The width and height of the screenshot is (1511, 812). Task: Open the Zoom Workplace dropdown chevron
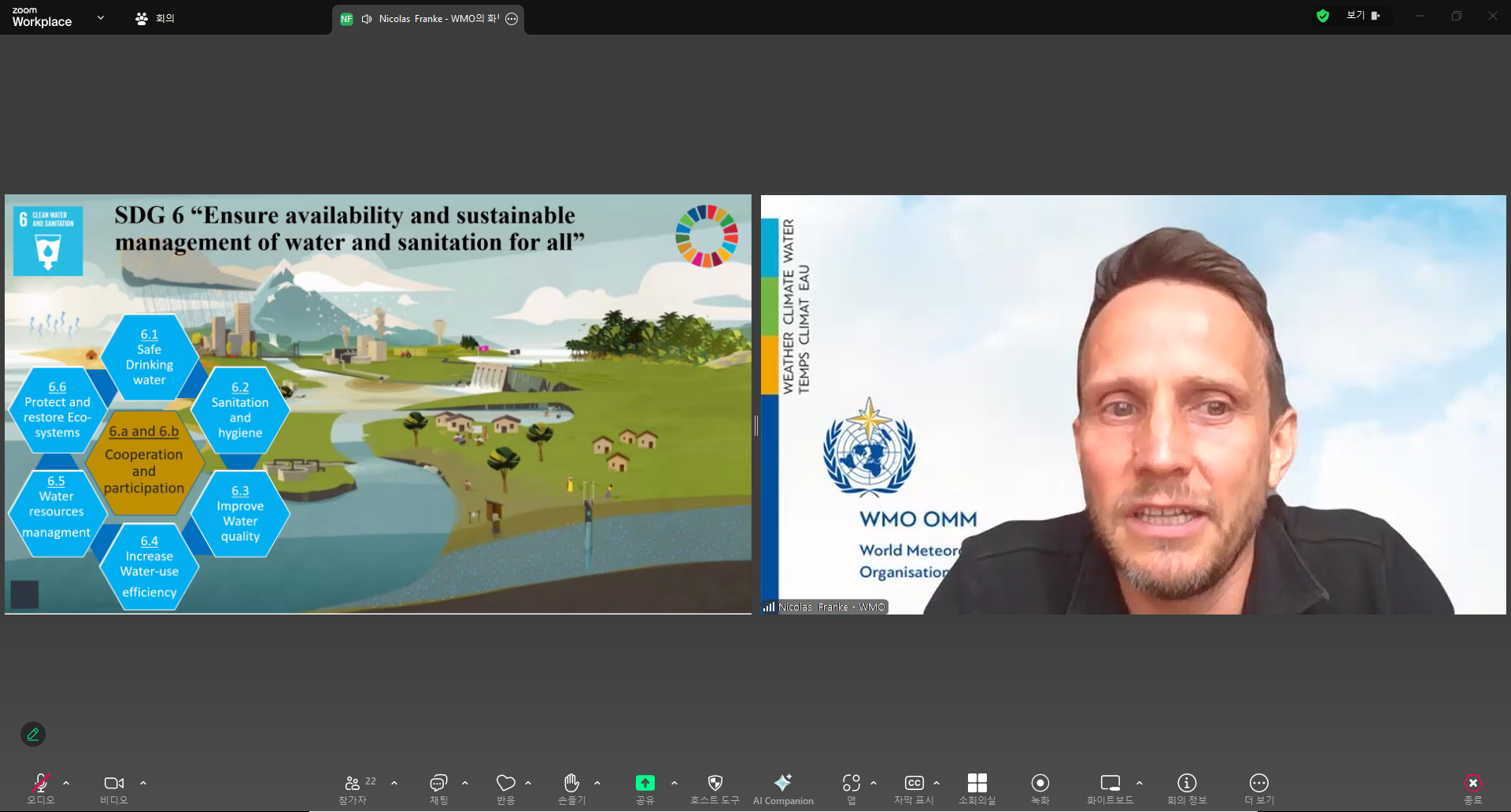(101, 17)
